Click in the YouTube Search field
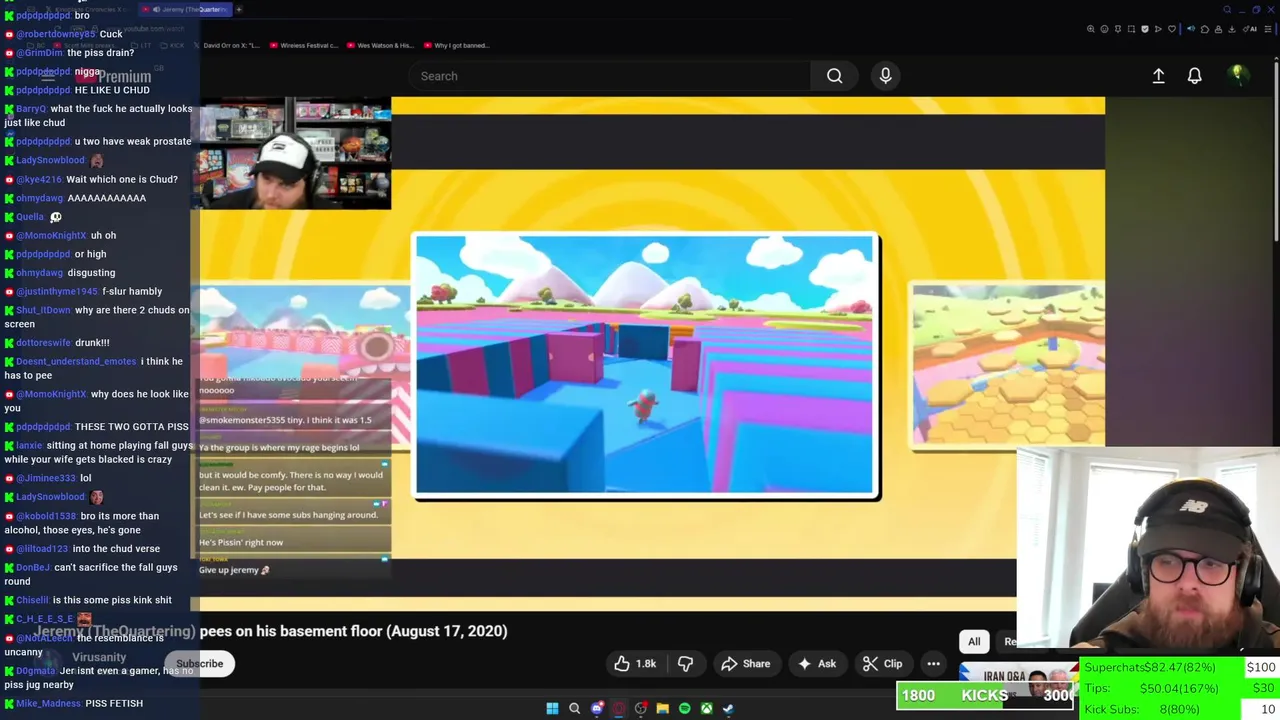This screenshot has width=1280, height=720. (x=610, y=76)
